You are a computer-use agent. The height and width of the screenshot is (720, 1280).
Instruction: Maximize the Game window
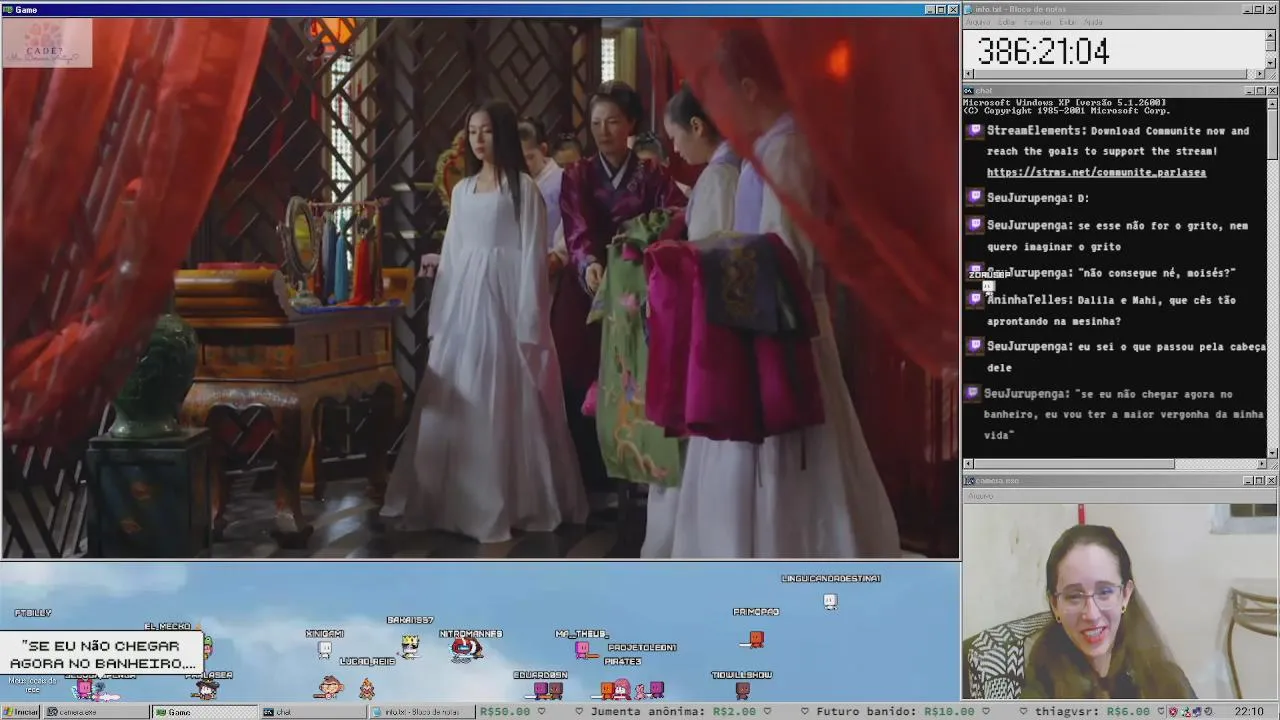(x=941, y=9)
